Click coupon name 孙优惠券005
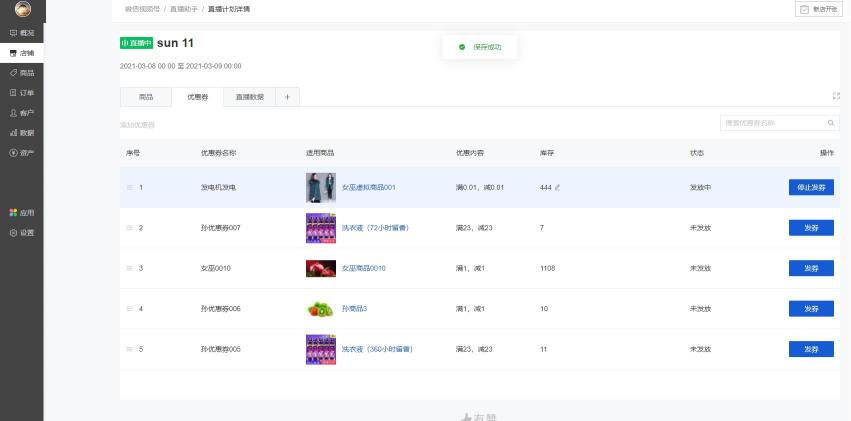Viewport: 851px width, 421px height. click(x=220, y=349)
